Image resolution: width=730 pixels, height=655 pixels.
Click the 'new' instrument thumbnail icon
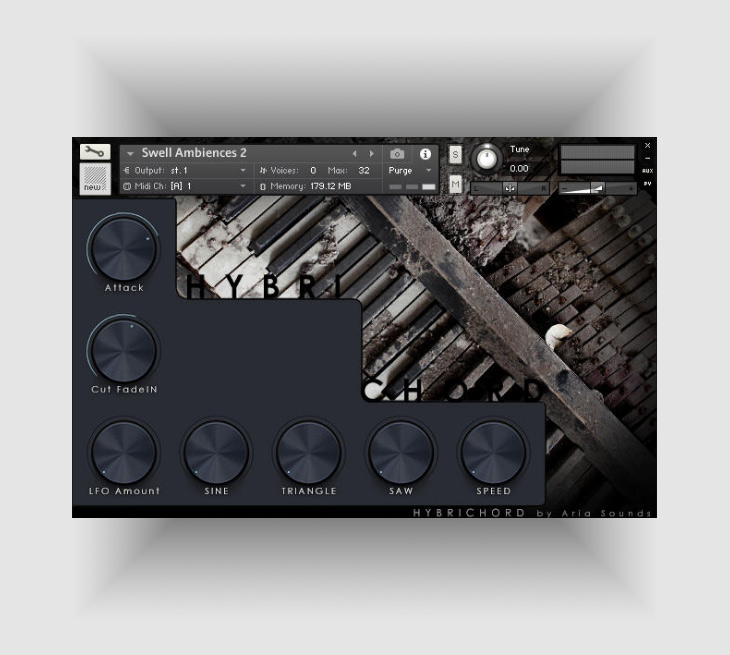(x=94, y=179)
